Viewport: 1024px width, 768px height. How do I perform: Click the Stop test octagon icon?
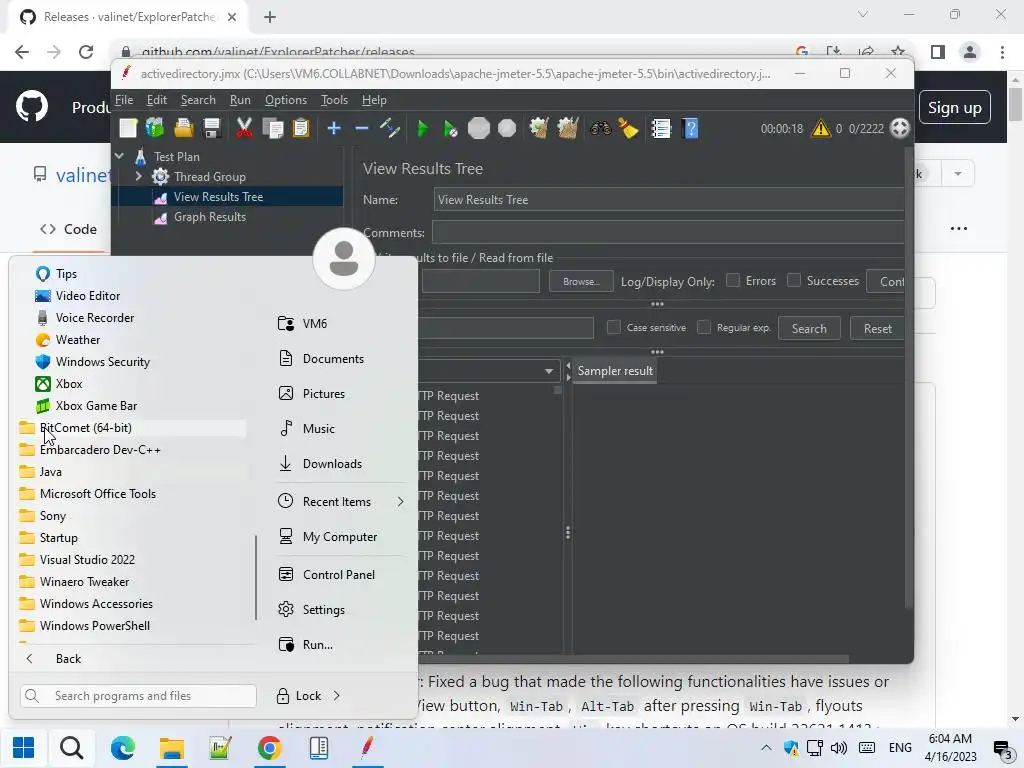[479, 128]
